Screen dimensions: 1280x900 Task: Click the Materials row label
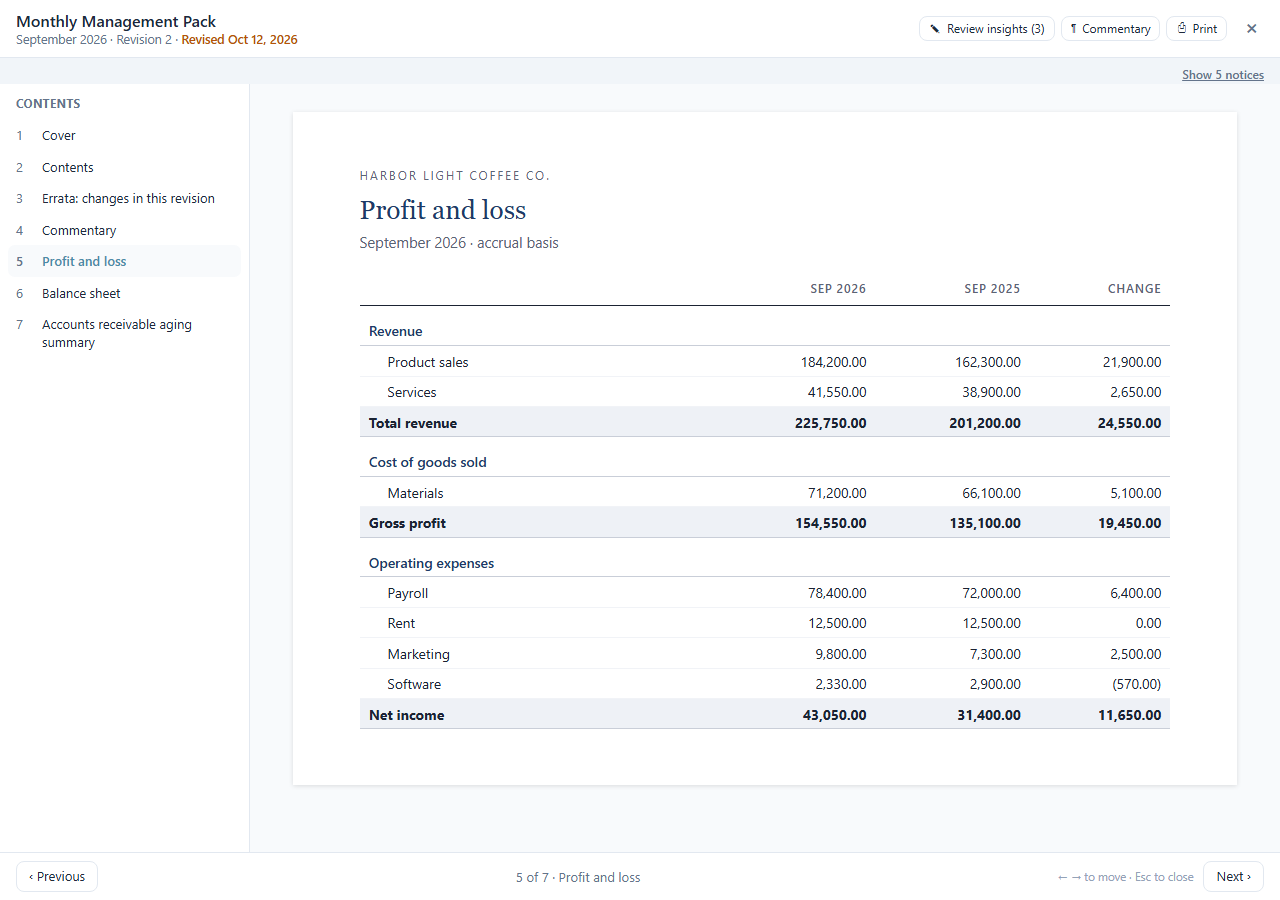415,493
